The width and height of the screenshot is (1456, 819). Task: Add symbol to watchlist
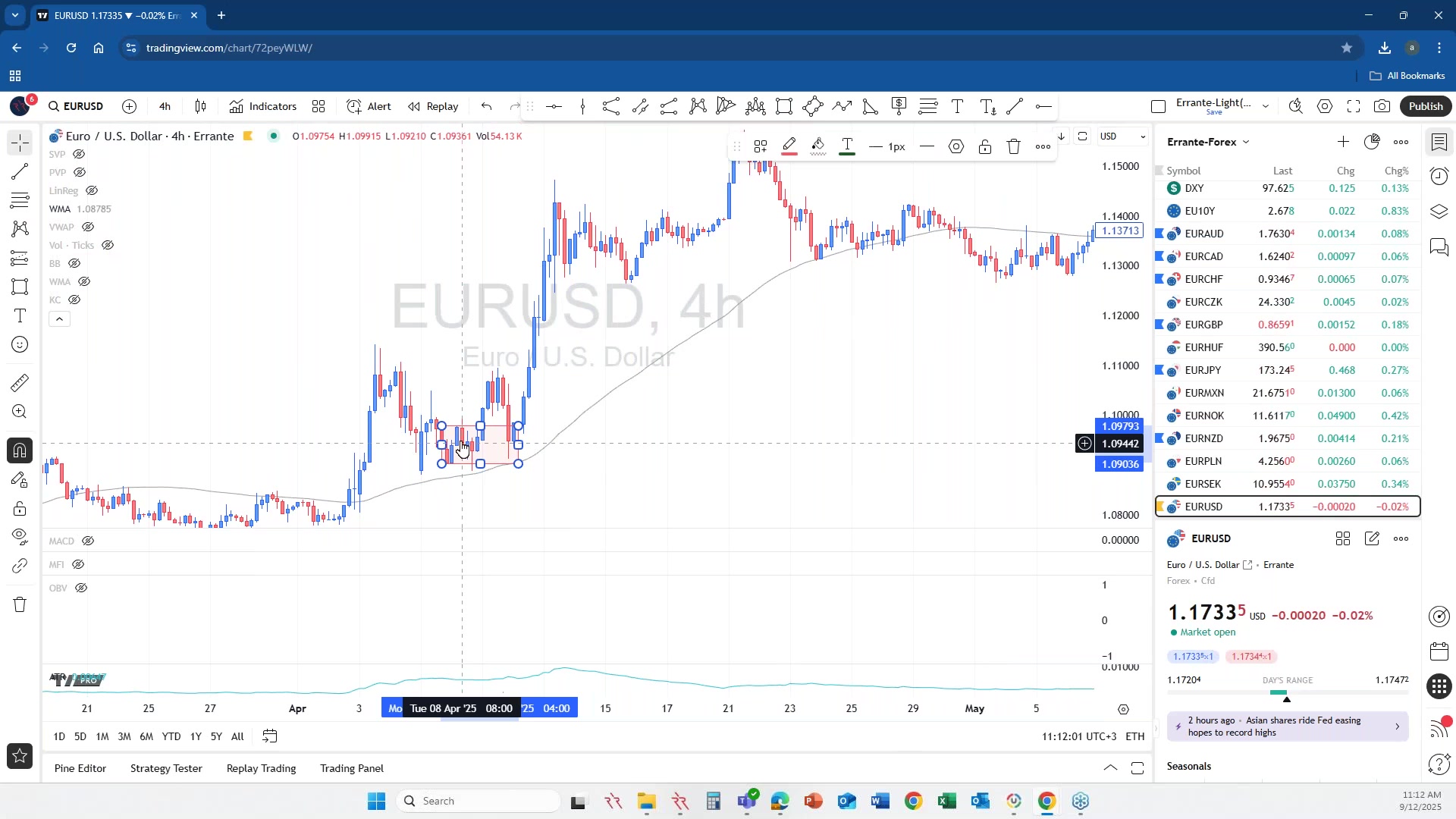click(1343, 142)
